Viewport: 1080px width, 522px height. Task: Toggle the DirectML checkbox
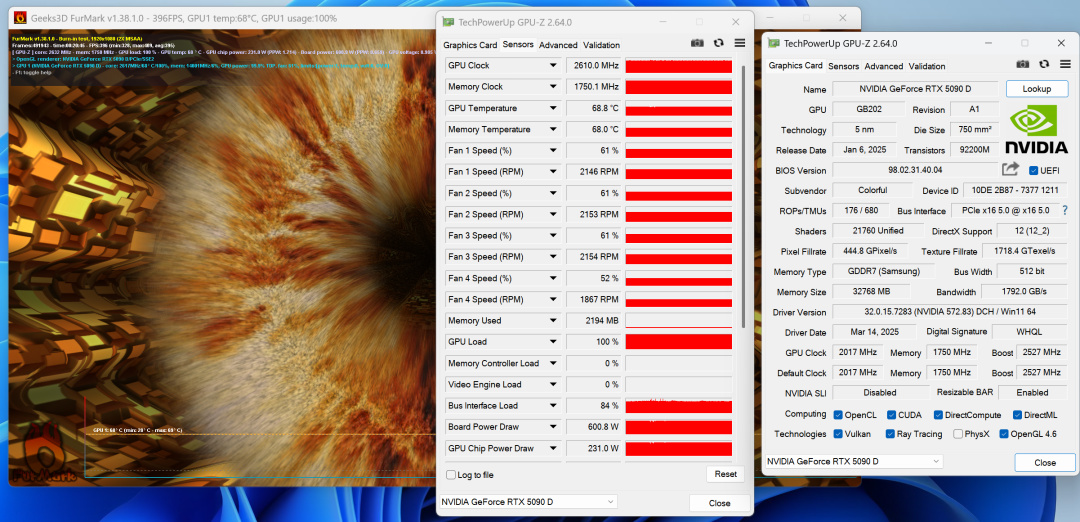click(1017, 415)
